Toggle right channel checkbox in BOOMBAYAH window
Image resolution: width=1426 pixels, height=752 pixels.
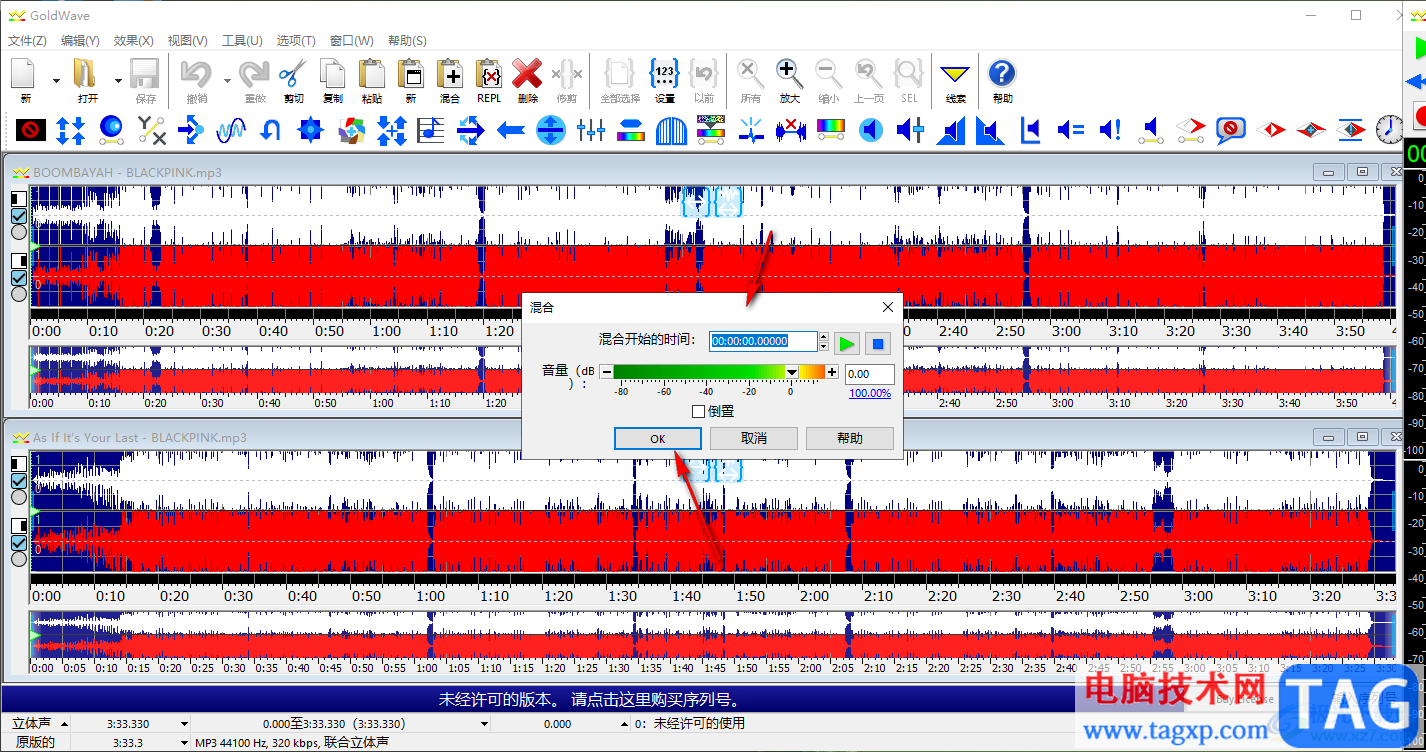(19, 277)
